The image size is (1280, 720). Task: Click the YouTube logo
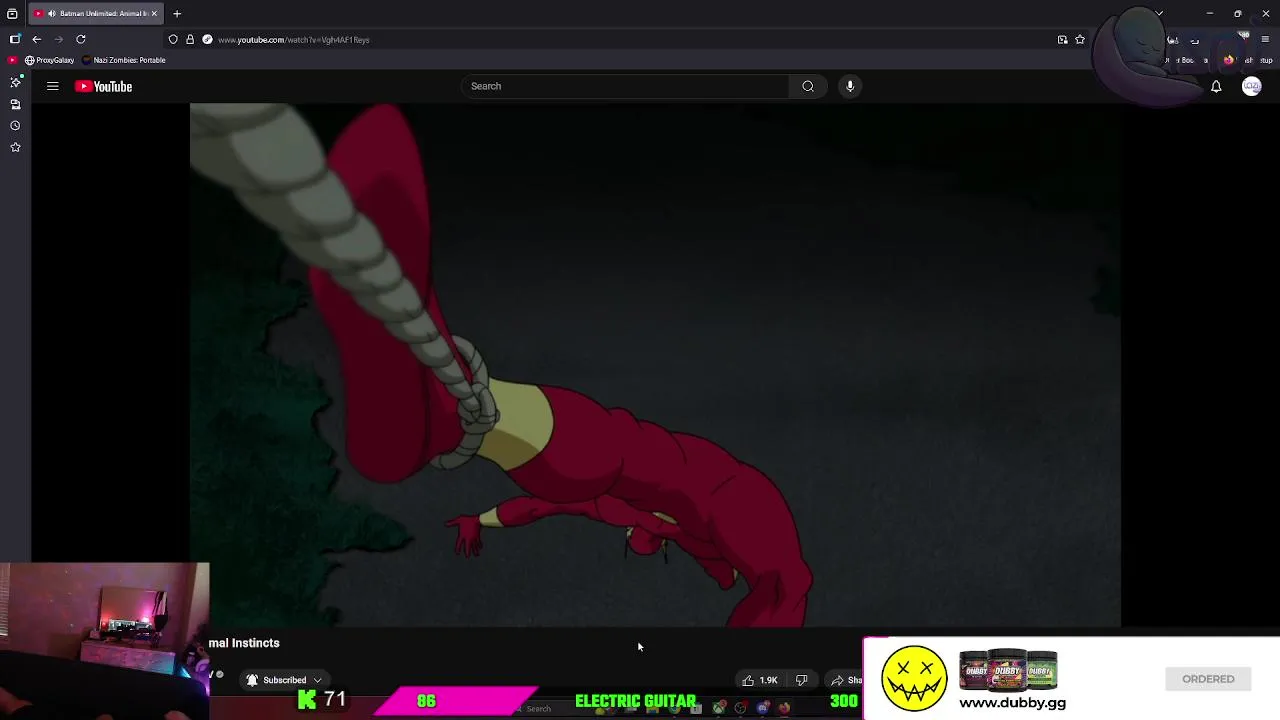point(103,86)
